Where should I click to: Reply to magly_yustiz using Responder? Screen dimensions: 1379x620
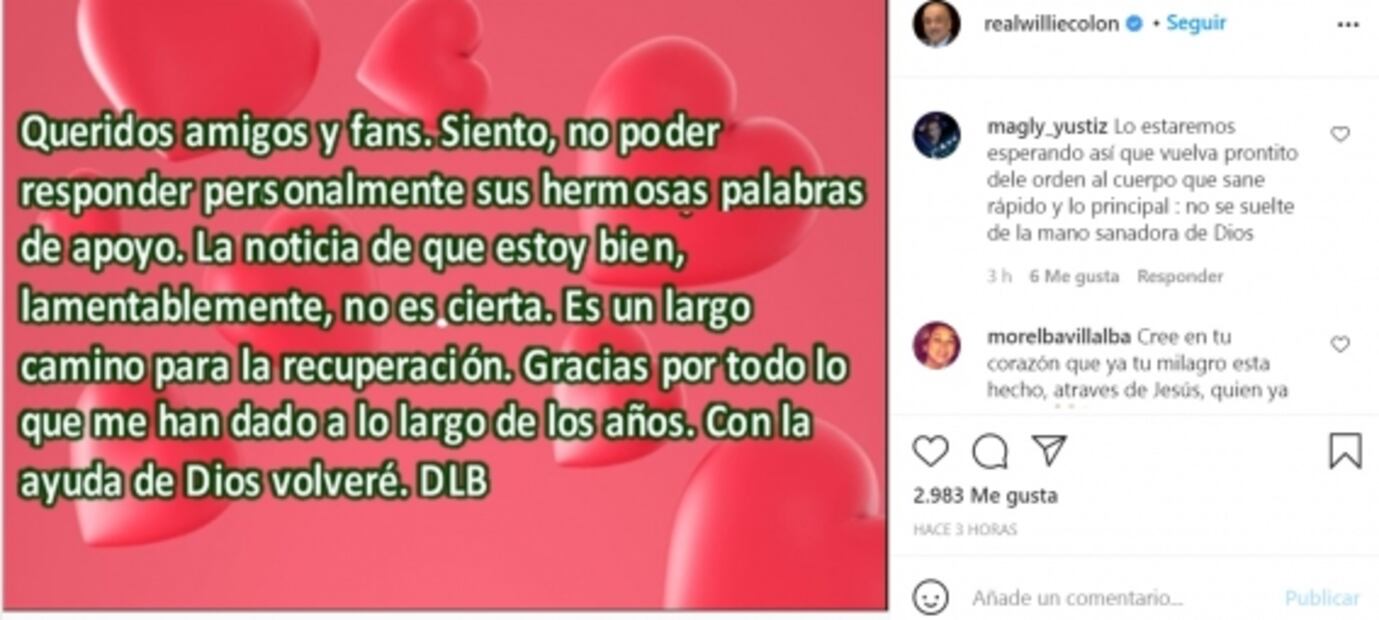point(1180,277)
